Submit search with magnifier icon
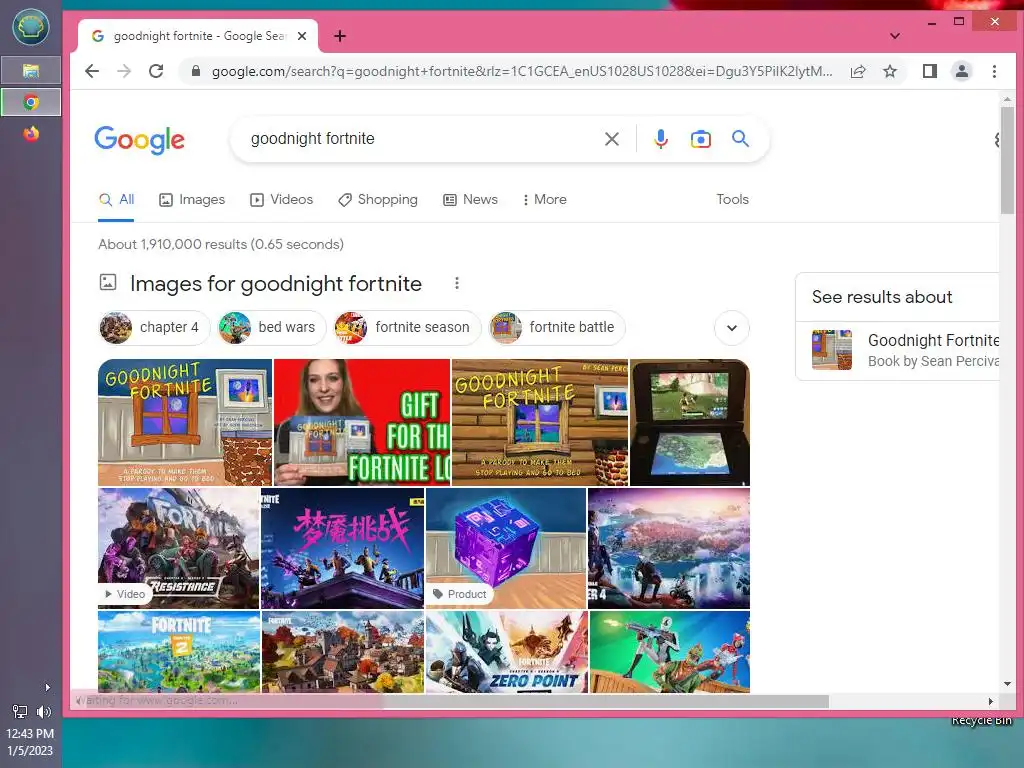 pos(740,138)
